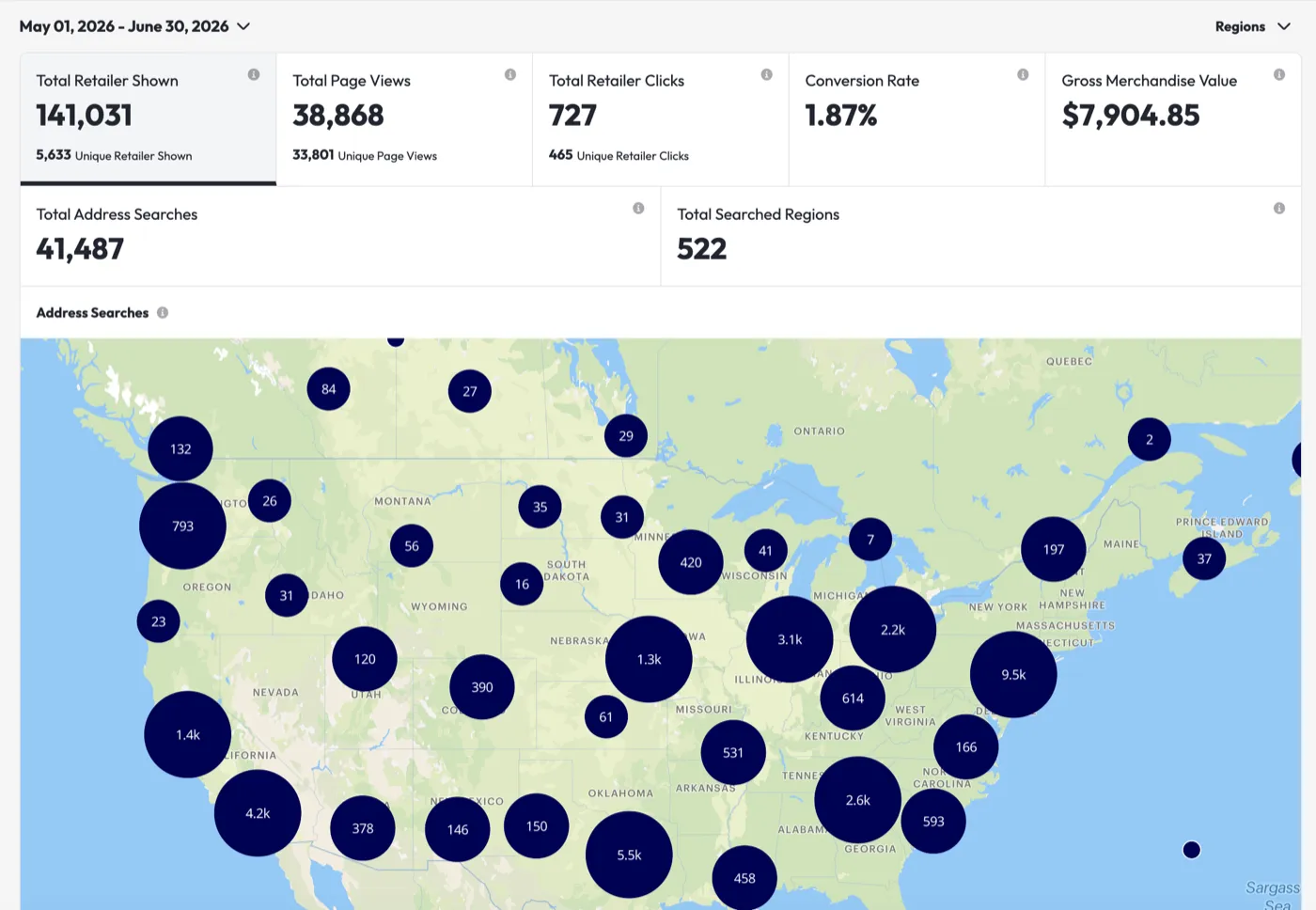Click the 593 cluster near South Carolina

[933, 821]
